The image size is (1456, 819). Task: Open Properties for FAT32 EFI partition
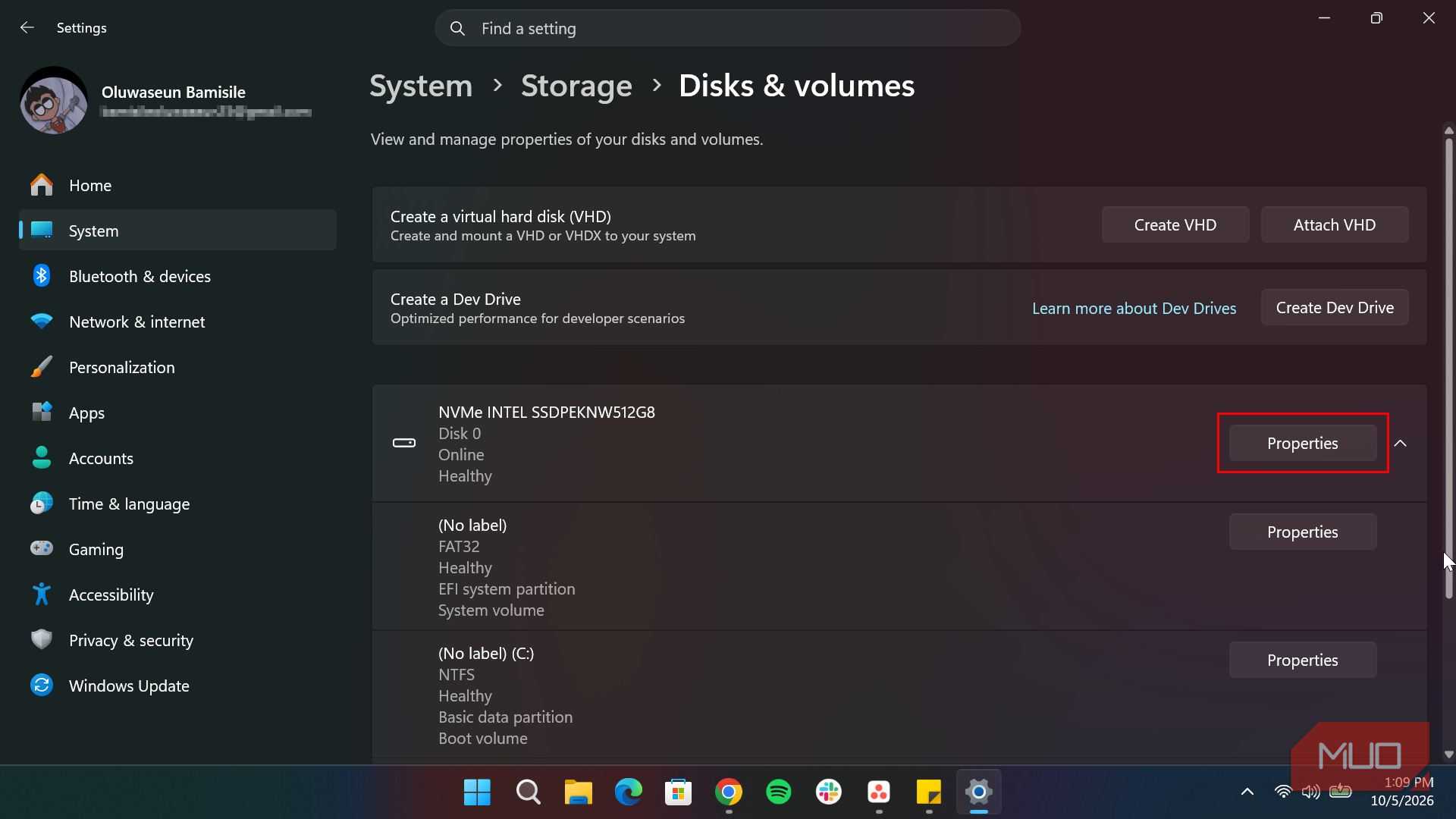coord(1302,532)
